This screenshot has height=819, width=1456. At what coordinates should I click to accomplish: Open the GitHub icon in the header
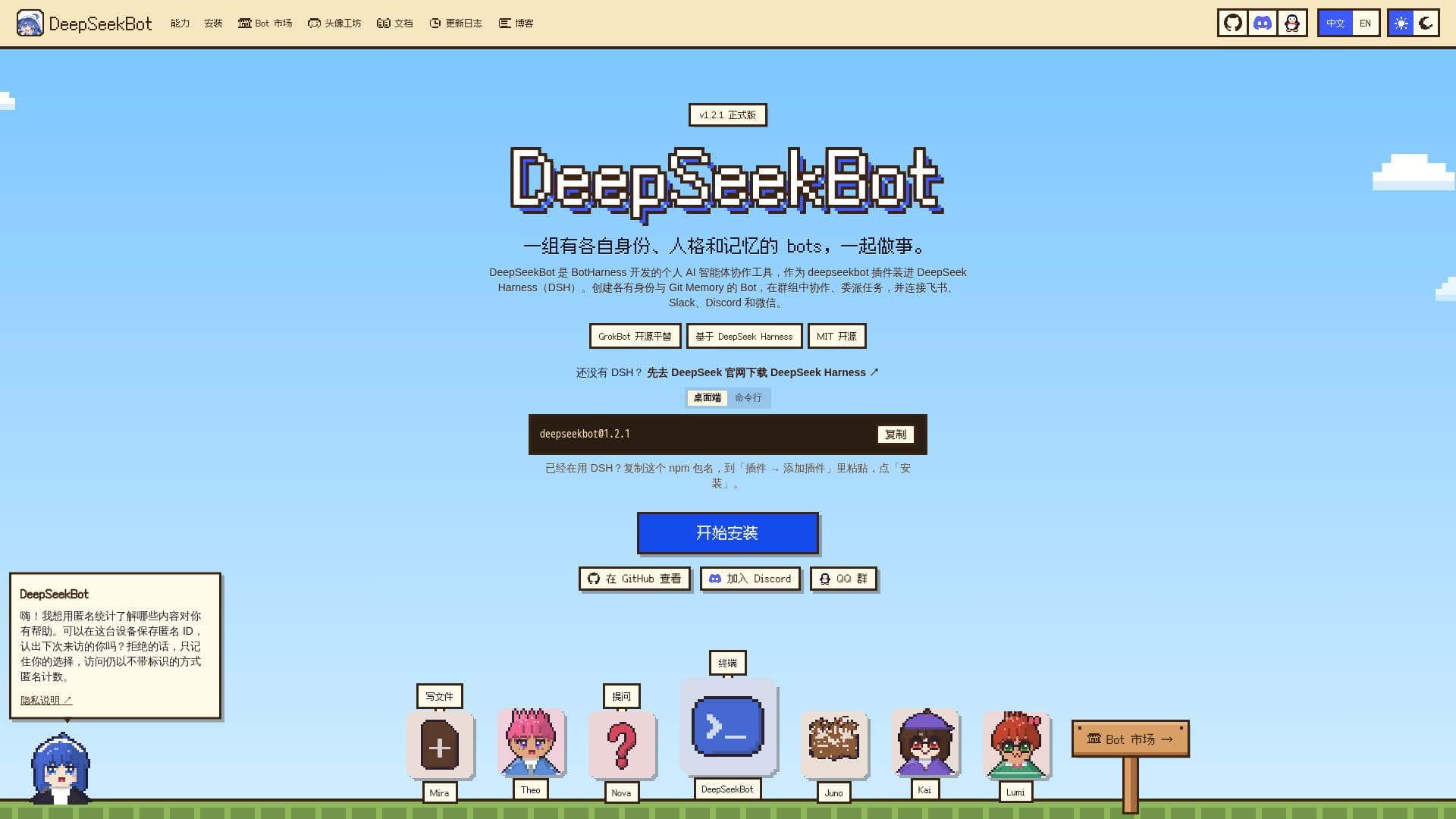(1233, 24)
